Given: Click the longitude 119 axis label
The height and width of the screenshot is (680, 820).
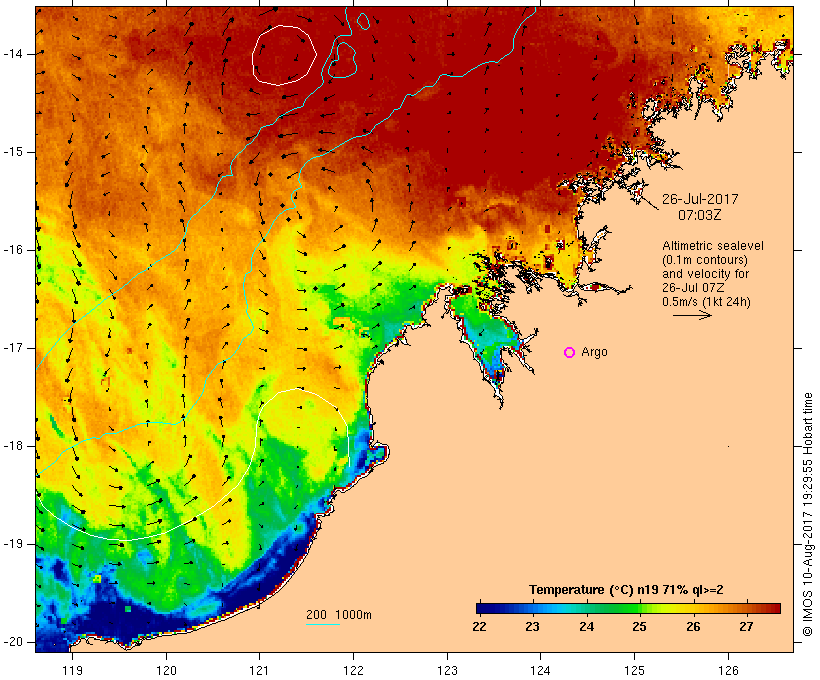Looking at the screenshot, I should 72,670.
